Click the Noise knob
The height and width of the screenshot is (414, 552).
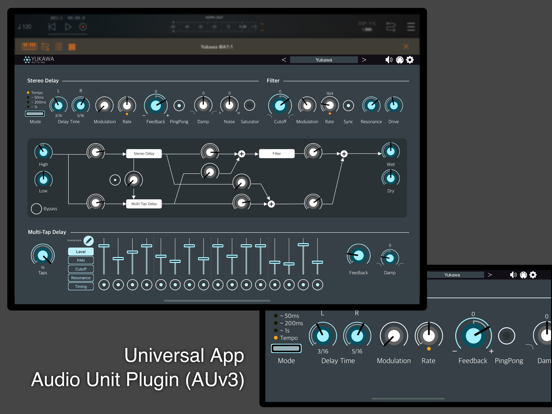(x=229, y=105)
